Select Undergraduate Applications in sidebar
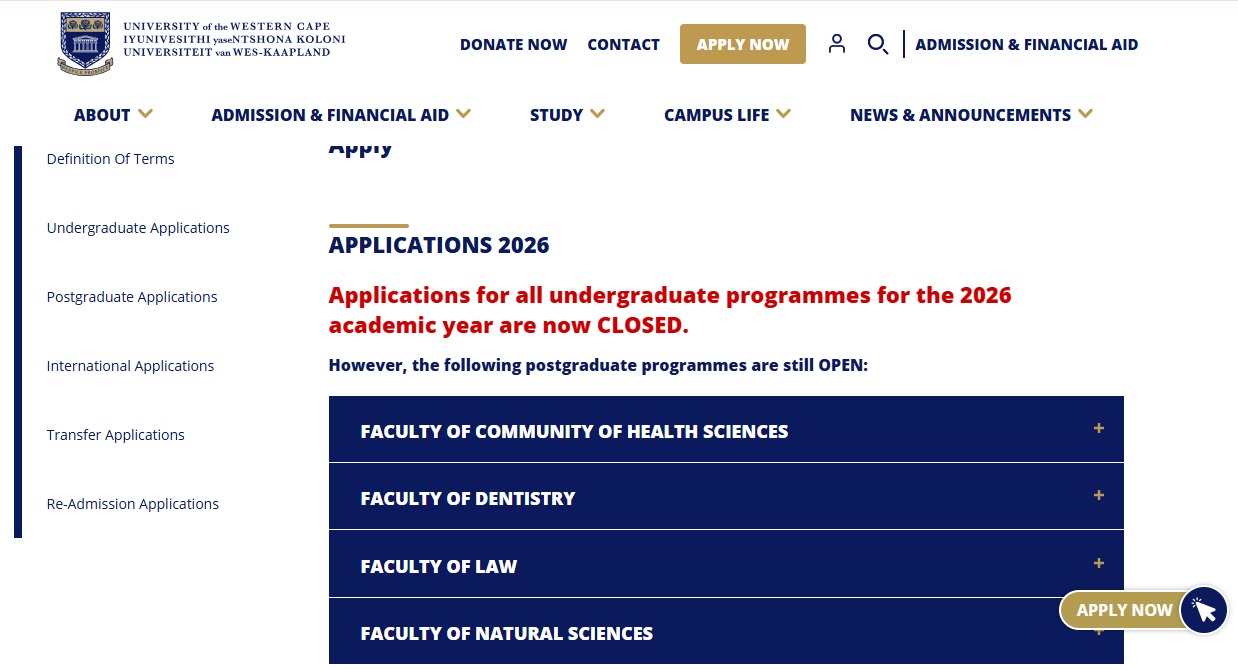Screen dimensions: 1238x670 click(138, 228)
